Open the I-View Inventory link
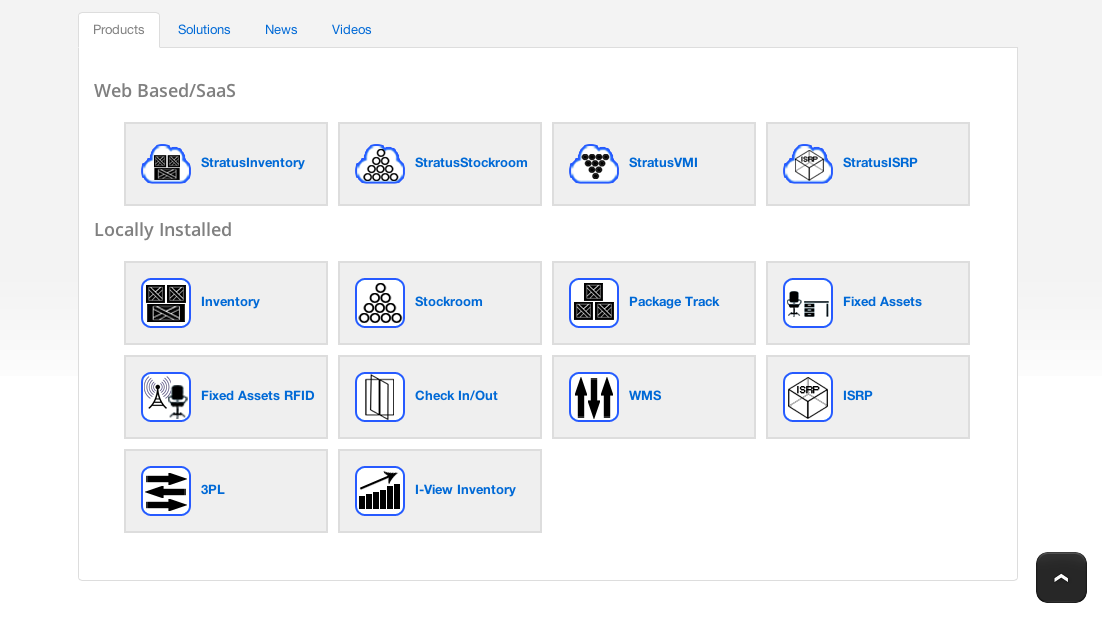 465,489
